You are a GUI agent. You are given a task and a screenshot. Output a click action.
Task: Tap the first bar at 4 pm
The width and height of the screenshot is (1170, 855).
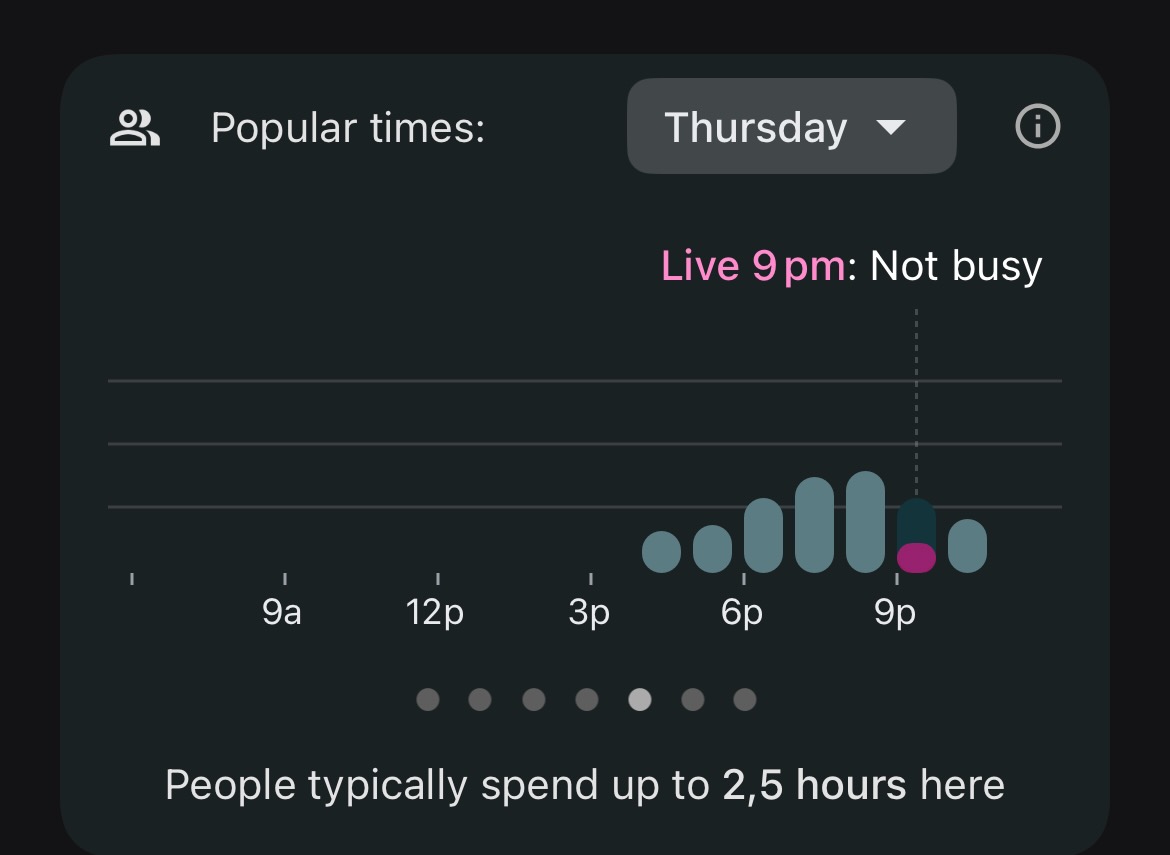661,552
